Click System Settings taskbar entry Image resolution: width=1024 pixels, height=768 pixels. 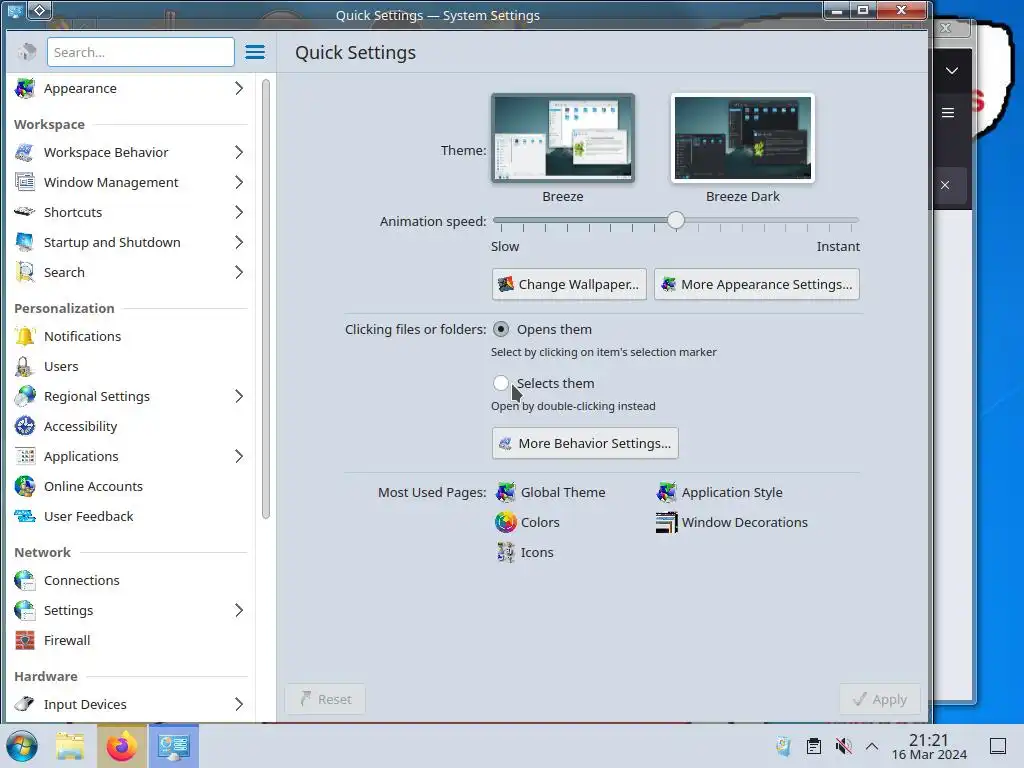pyautogui.click(x=174, y=746)
